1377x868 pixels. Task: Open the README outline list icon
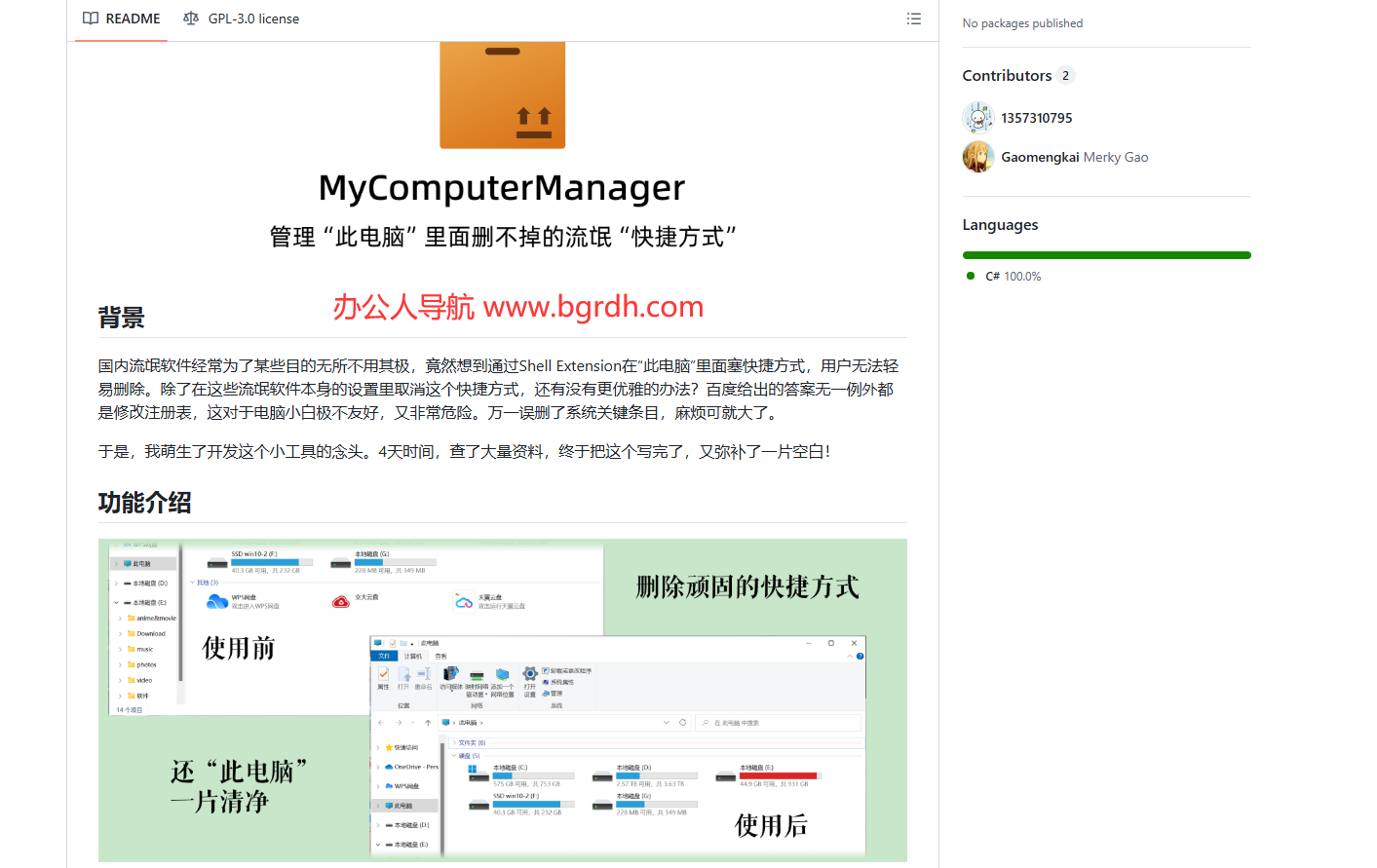913,19
